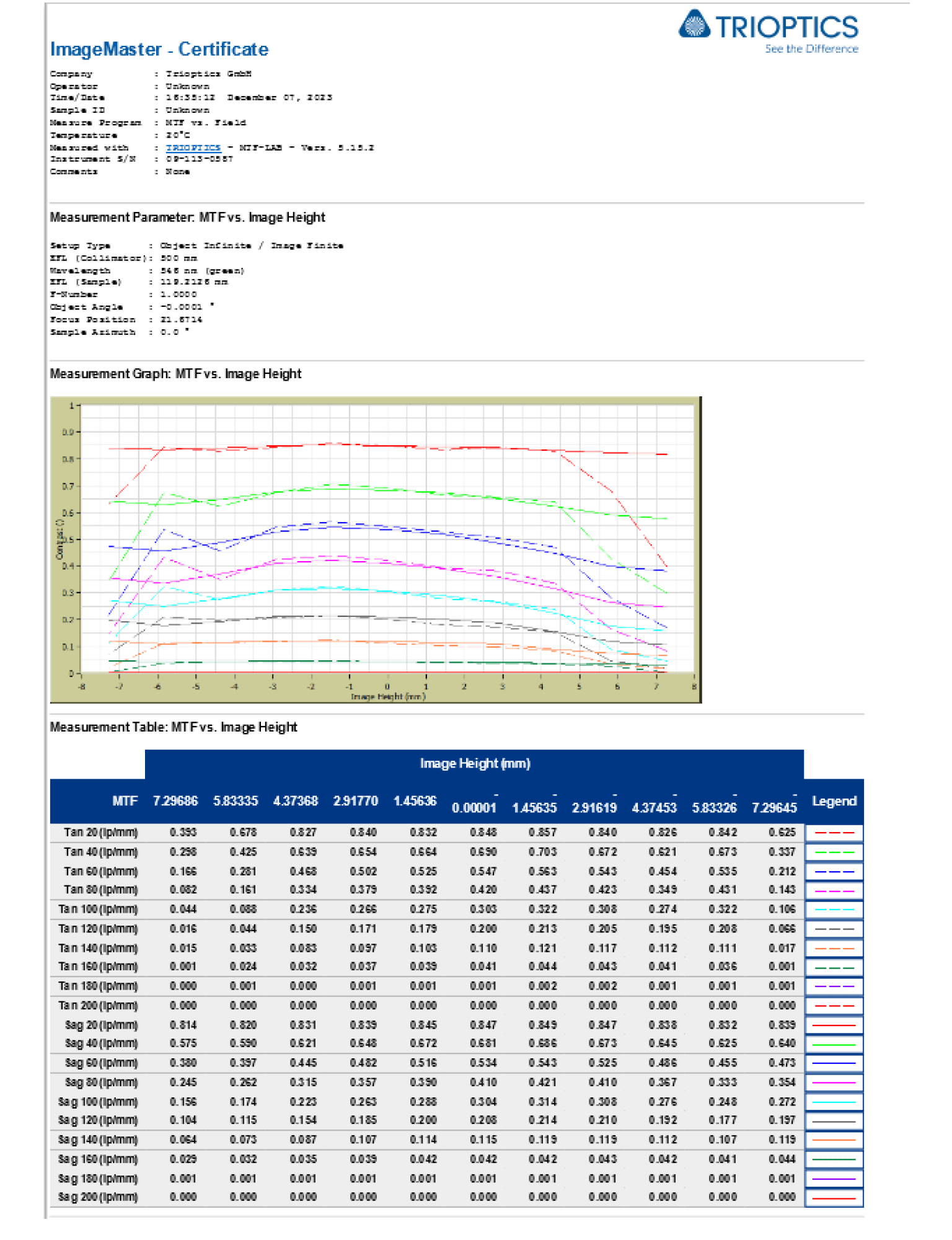The height and width of the screenshot is (1240, 952).
Task: Click the "MTF" column header in the table
Action: coord(125,801)
